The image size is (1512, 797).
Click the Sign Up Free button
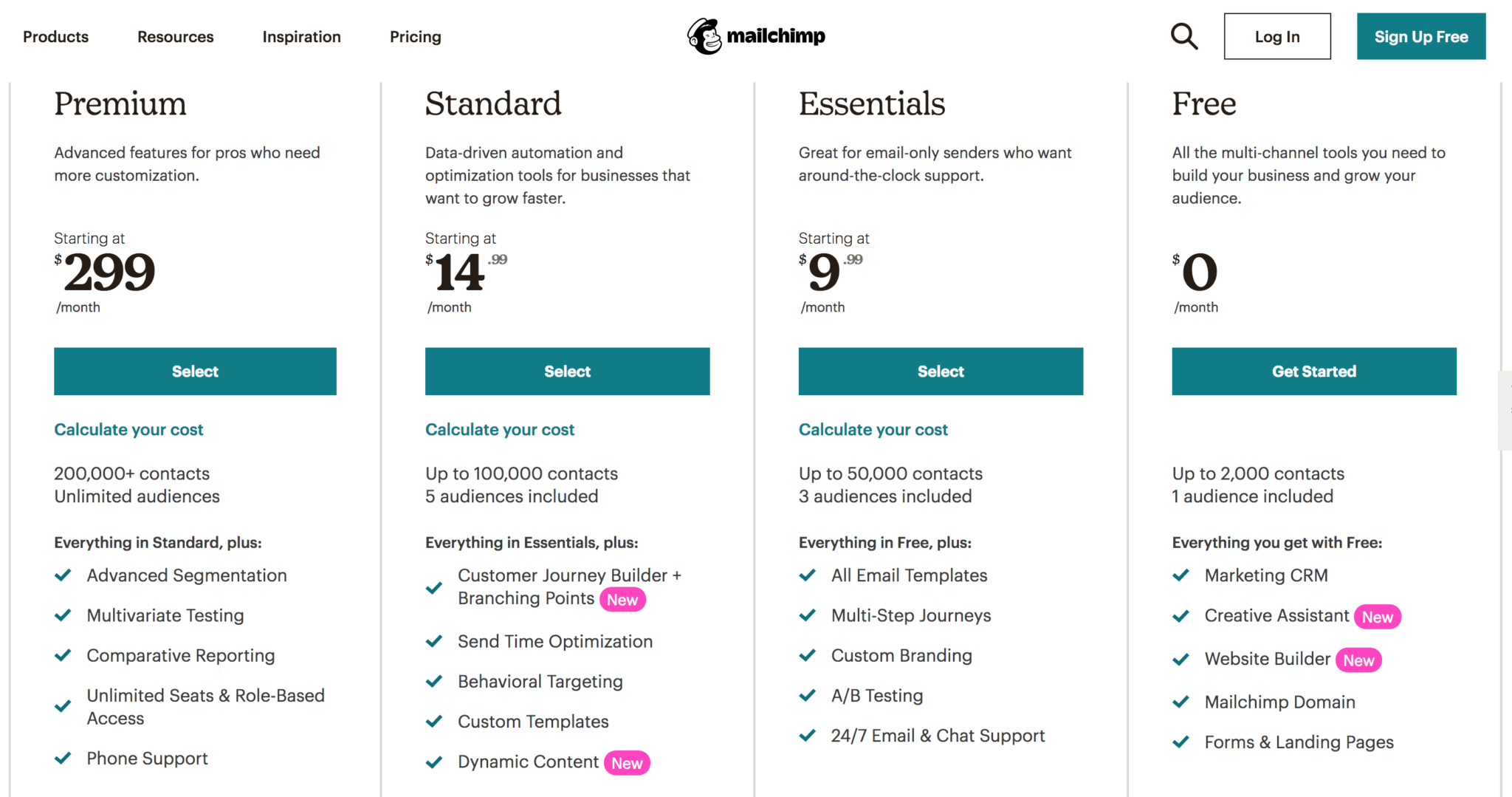coord(1421,36)
